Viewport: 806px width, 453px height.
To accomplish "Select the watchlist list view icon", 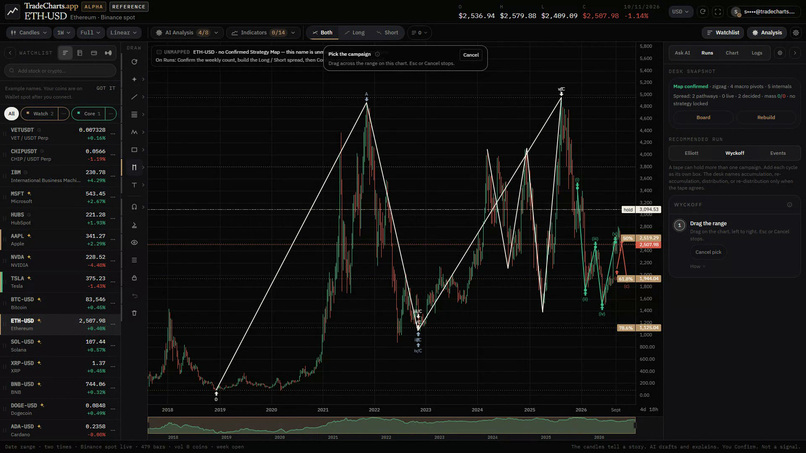I will click(x=65, y=53).
